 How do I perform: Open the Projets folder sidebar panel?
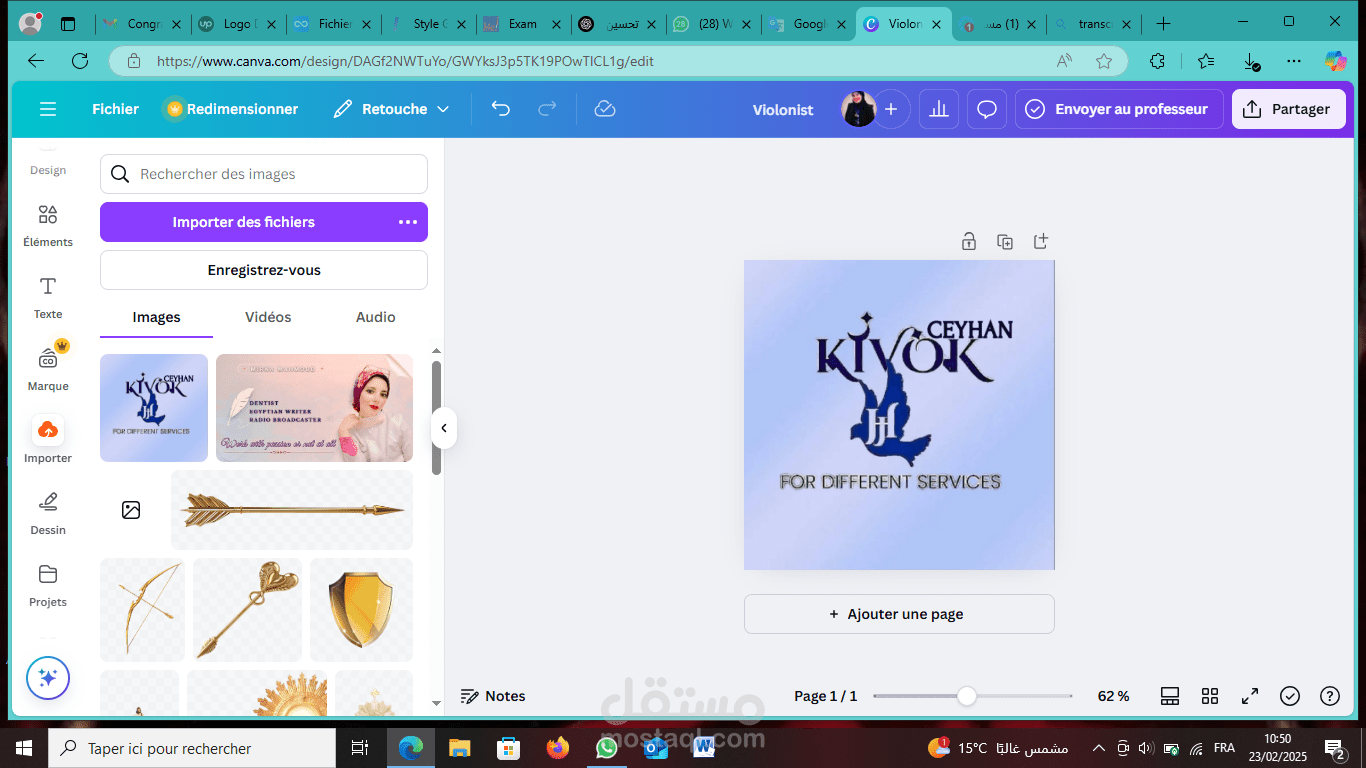(48, 586)
